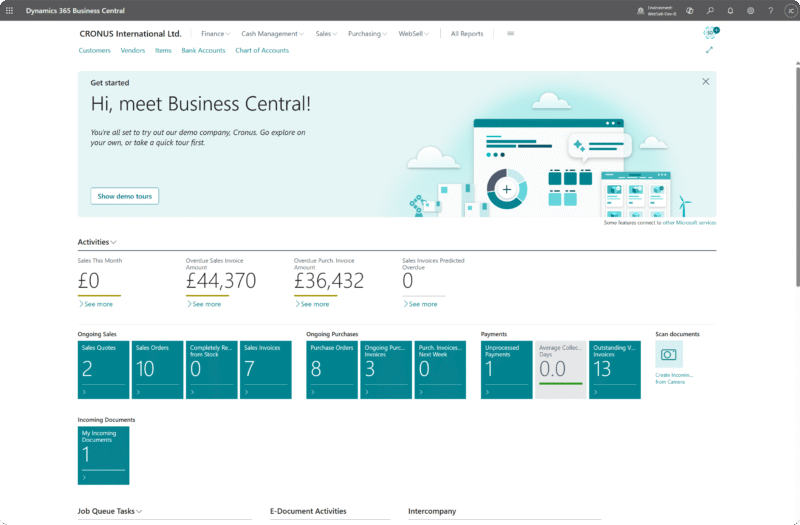Open the settings gear icon
The height and width of the screenshot is (525, 800).
click(751, 10)
